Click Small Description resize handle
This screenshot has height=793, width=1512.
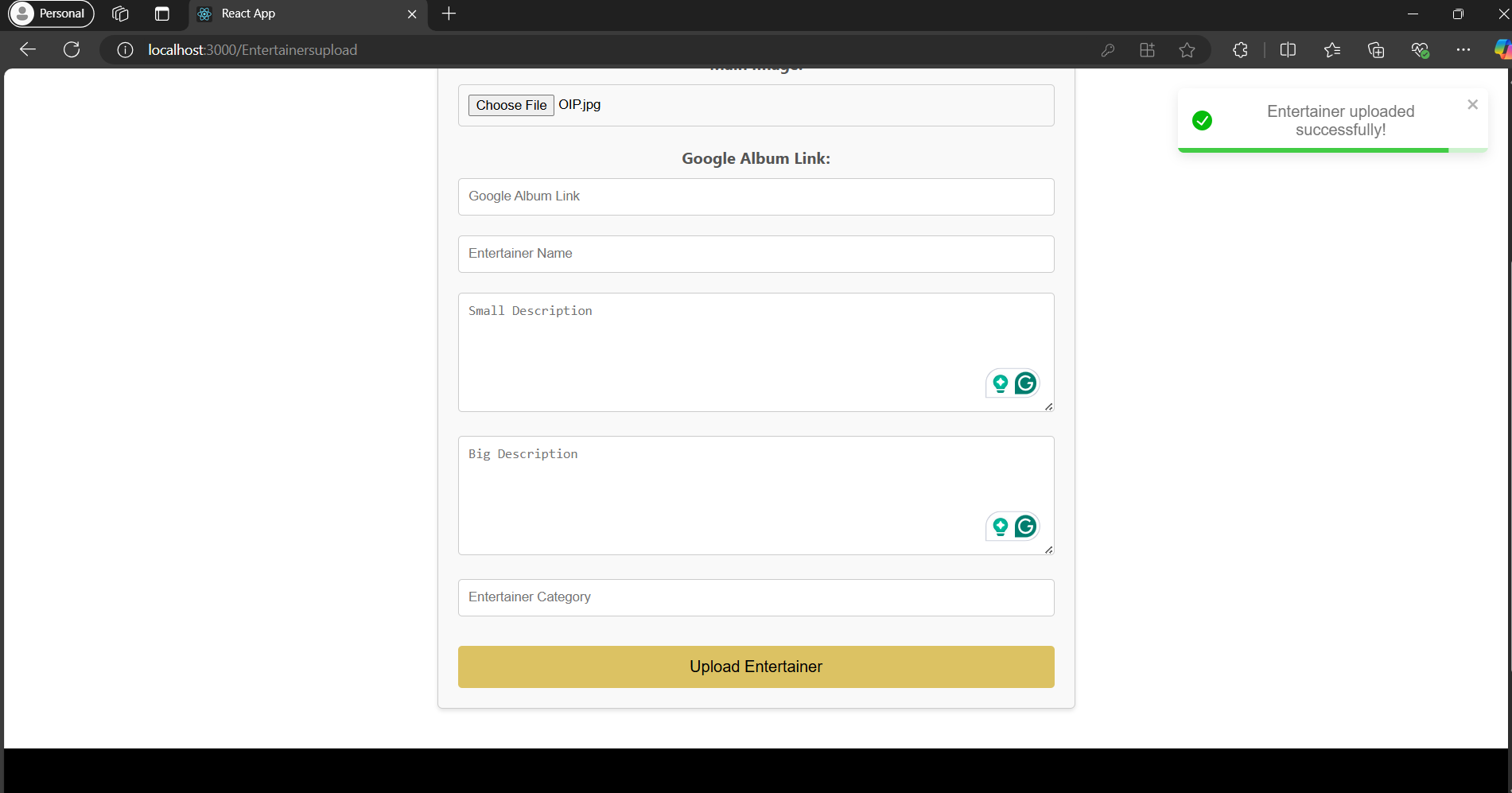click(1049, 406)
